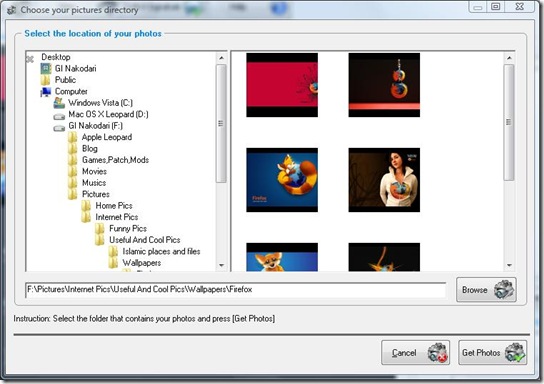Image resolution: width=544 pixels, height=384 pixels.
Task: Select the Wallpapers folder name
Action: pos(142,263)
